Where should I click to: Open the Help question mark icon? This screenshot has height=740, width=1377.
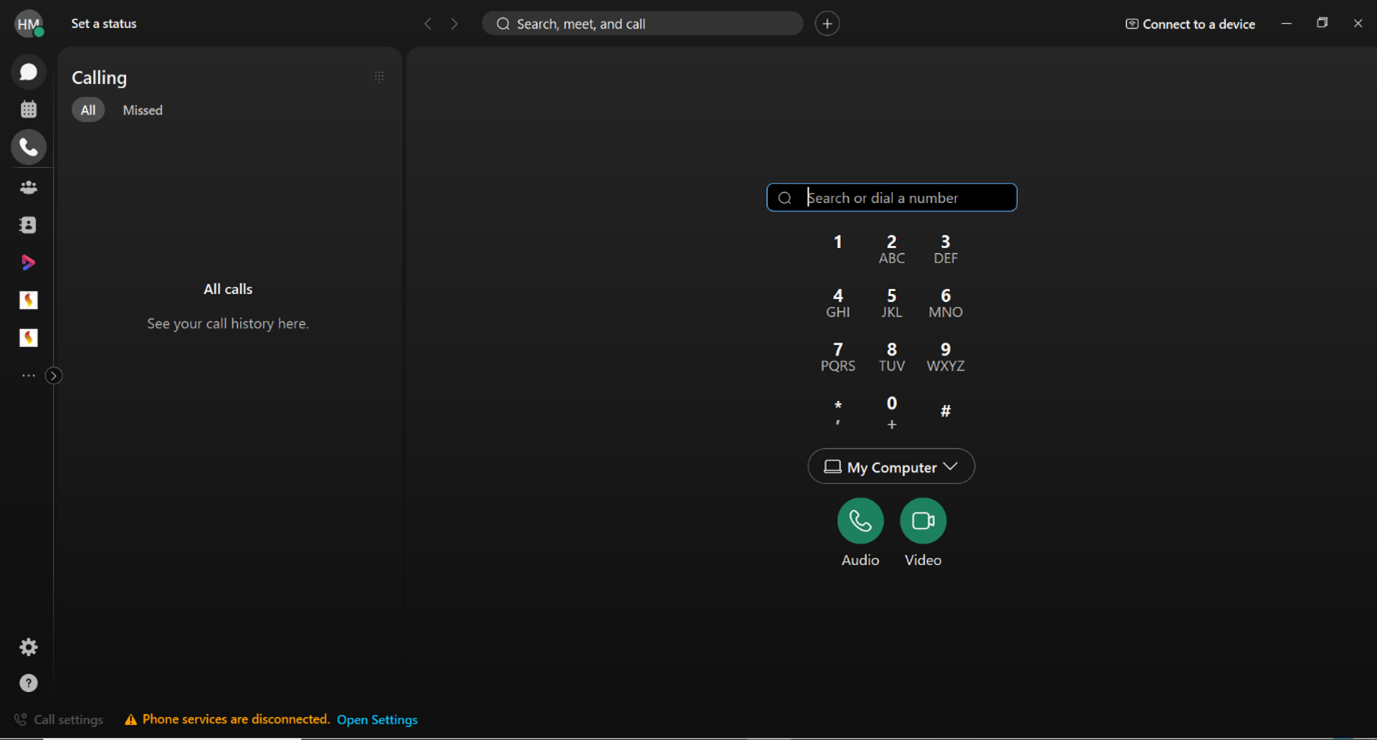tap(28, 683)
